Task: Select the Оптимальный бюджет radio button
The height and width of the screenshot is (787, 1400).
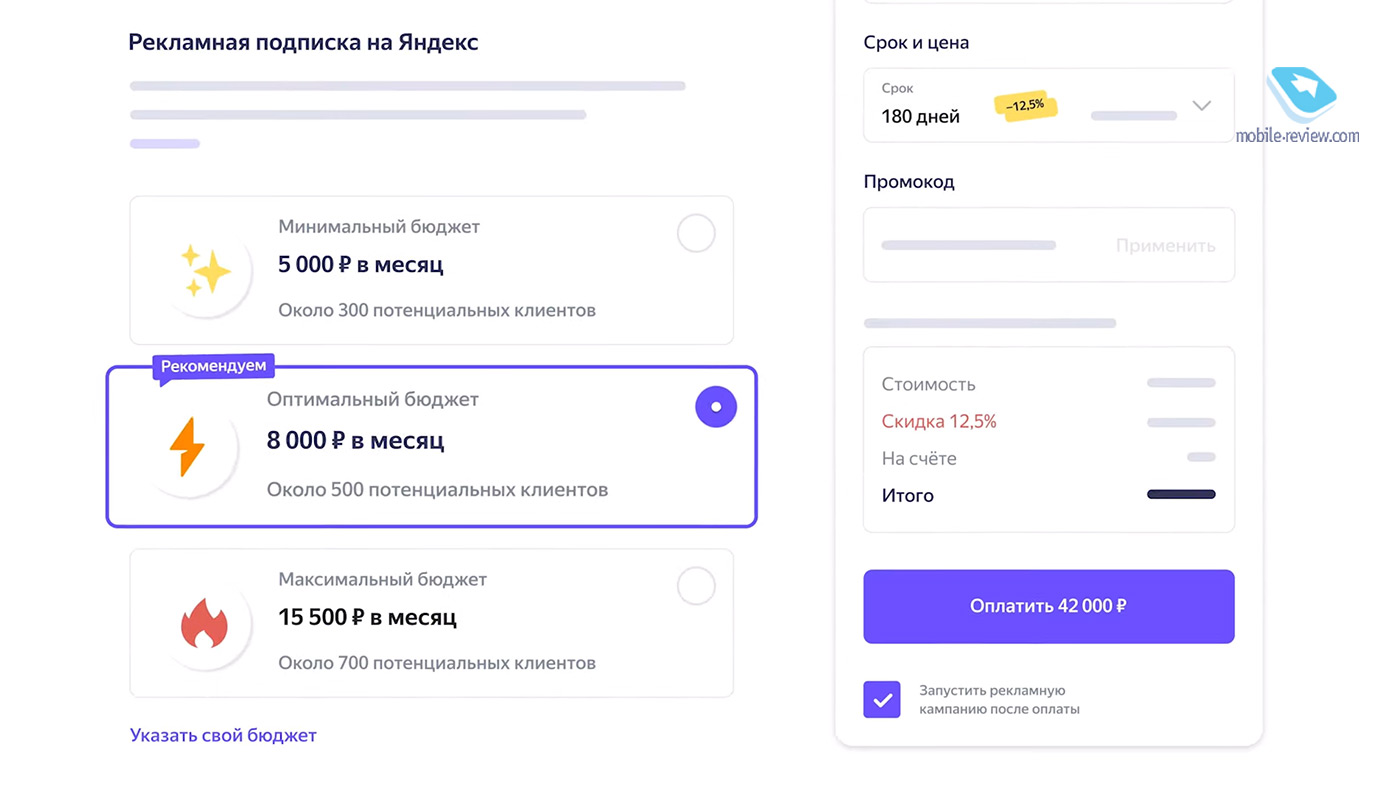Action: pos(716,407)
